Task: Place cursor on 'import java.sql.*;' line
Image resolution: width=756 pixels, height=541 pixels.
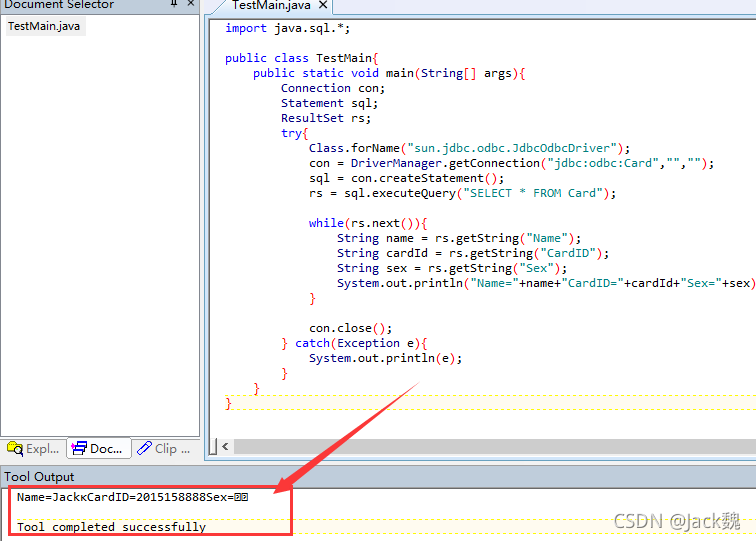Action: [288, 28]
